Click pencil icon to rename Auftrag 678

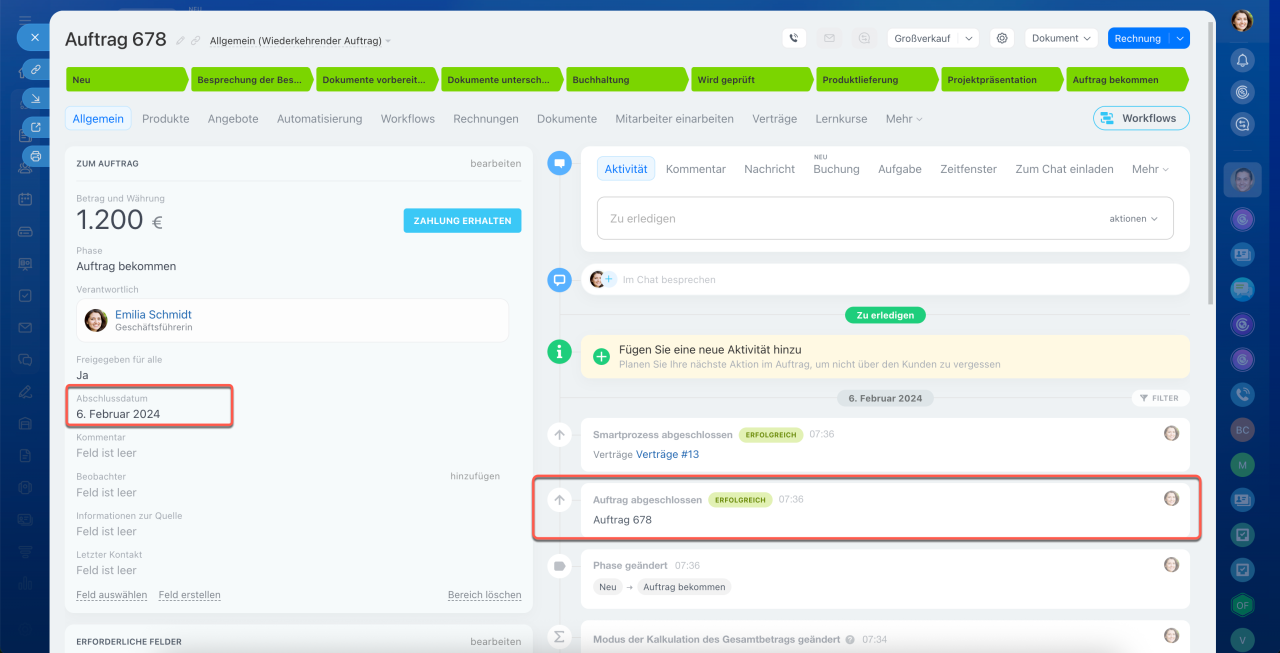click(x=180, y=40)
